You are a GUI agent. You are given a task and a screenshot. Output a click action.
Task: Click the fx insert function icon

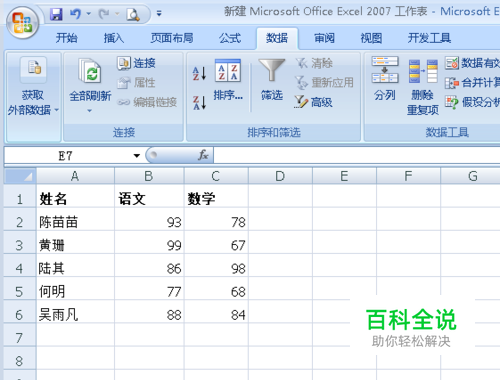tap(203, 155)
